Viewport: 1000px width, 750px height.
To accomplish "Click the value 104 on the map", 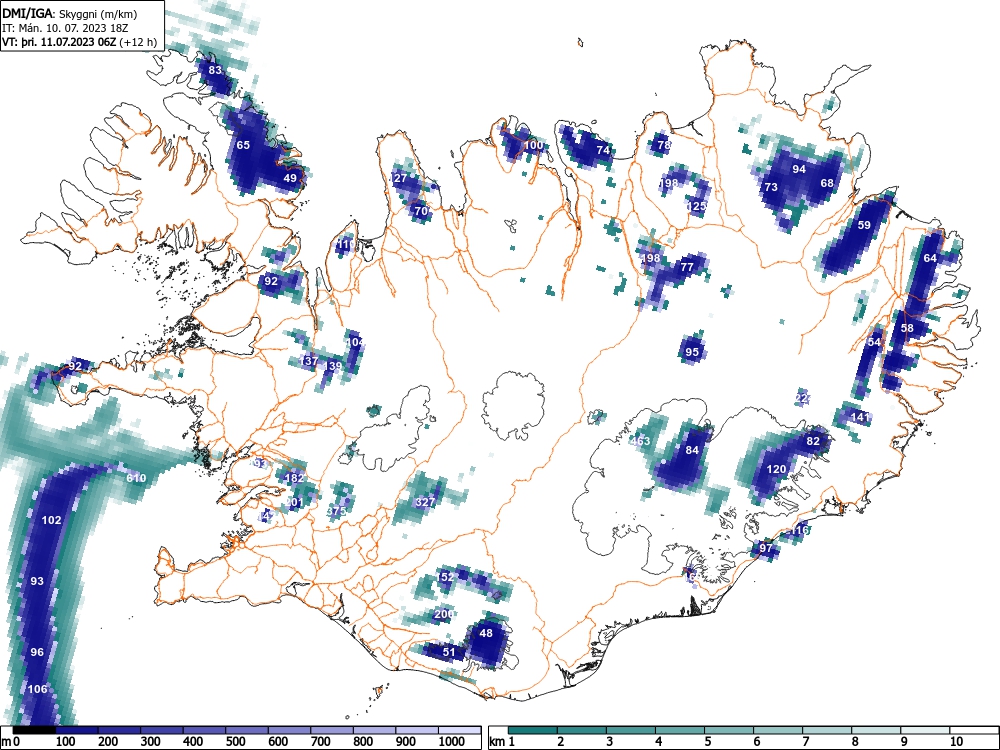I will (355, 342).
